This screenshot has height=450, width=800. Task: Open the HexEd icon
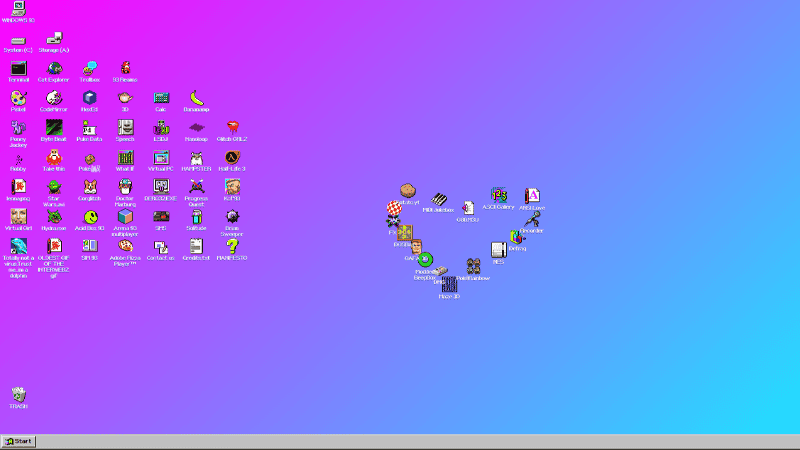90,98
